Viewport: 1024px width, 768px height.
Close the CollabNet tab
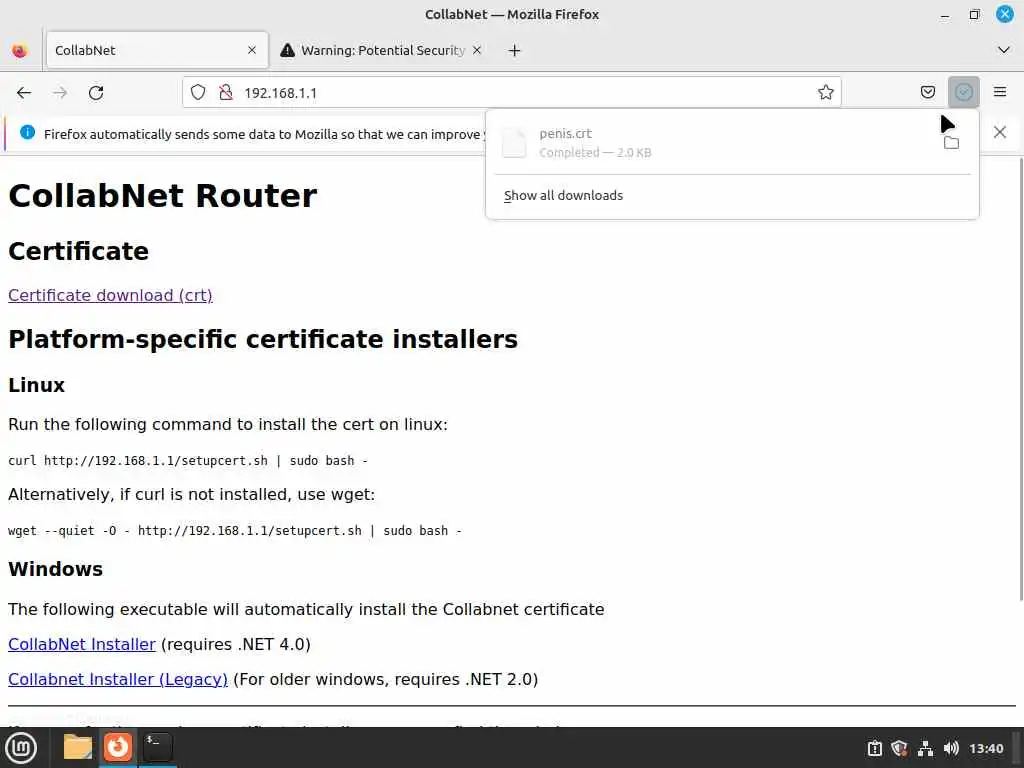coord(252,50)
